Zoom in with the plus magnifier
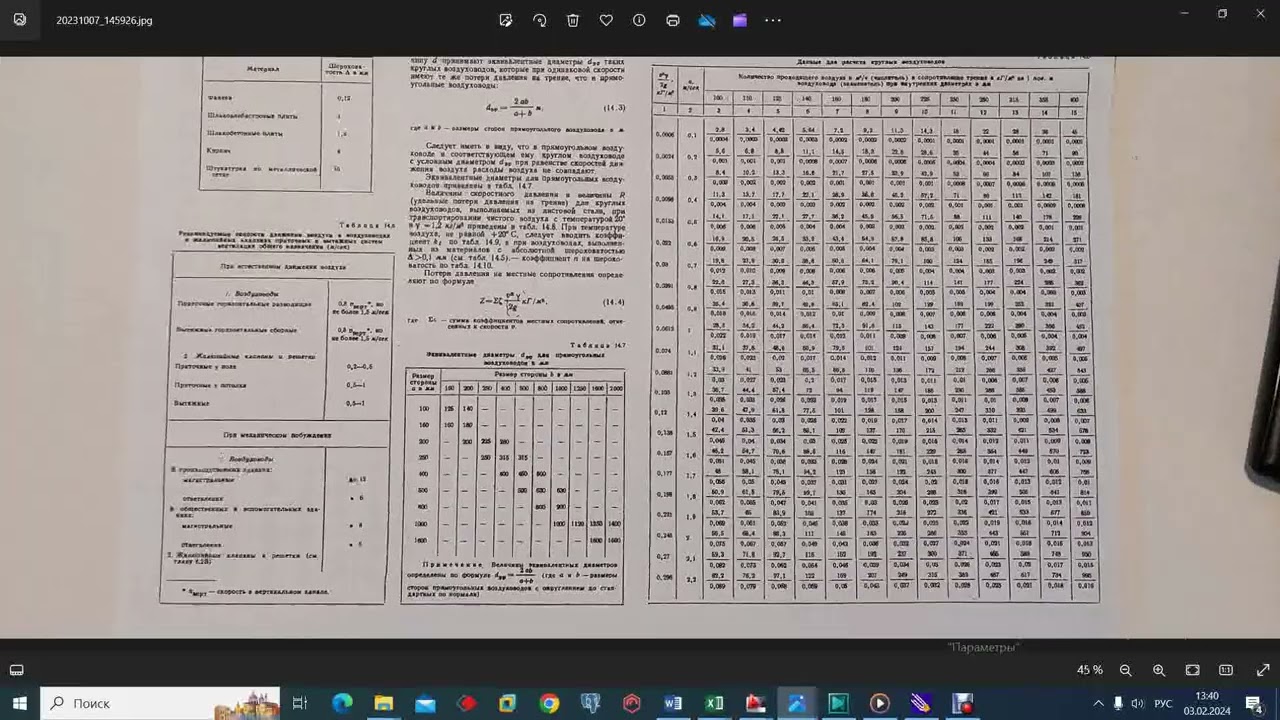This screenshot has width=1280, height=720. coord(1159,670)
